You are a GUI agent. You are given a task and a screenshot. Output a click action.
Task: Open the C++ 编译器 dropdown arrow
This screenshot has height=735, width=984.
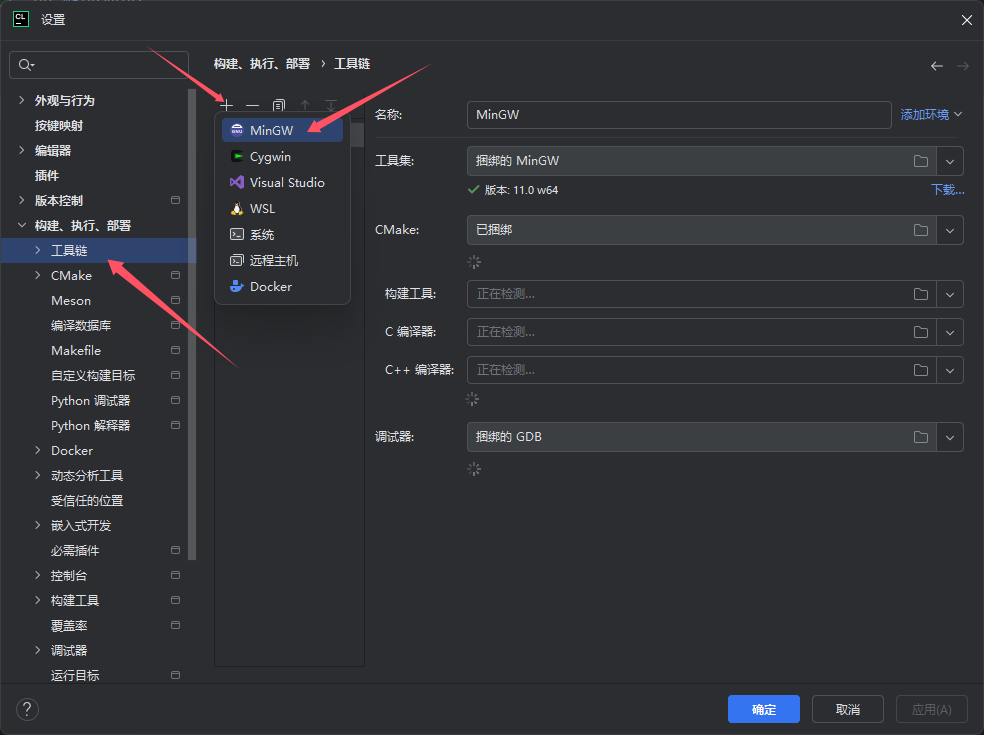point(950,370)
